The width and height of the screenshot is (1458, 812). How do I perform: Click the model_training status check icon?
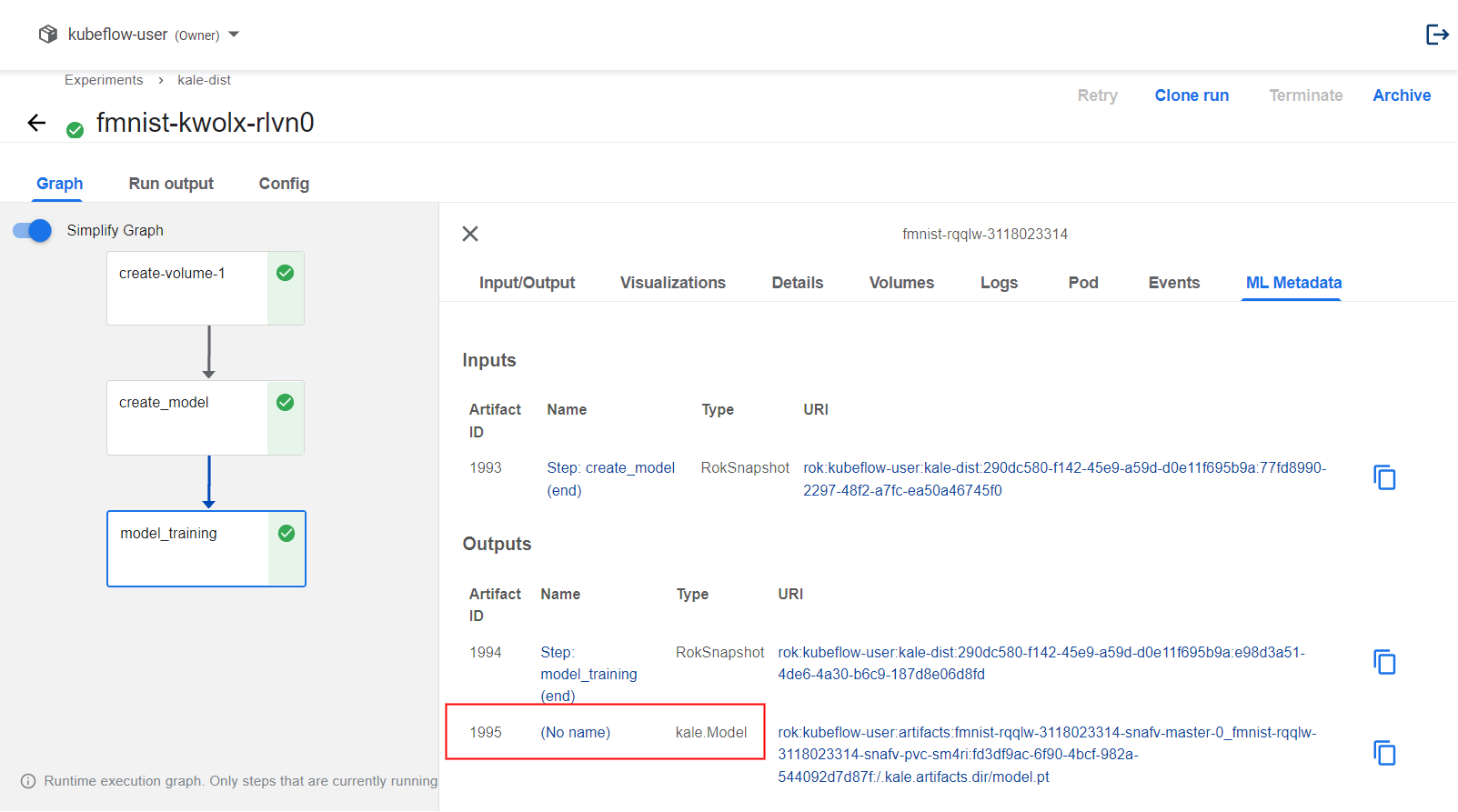click(x=287, y=533)
